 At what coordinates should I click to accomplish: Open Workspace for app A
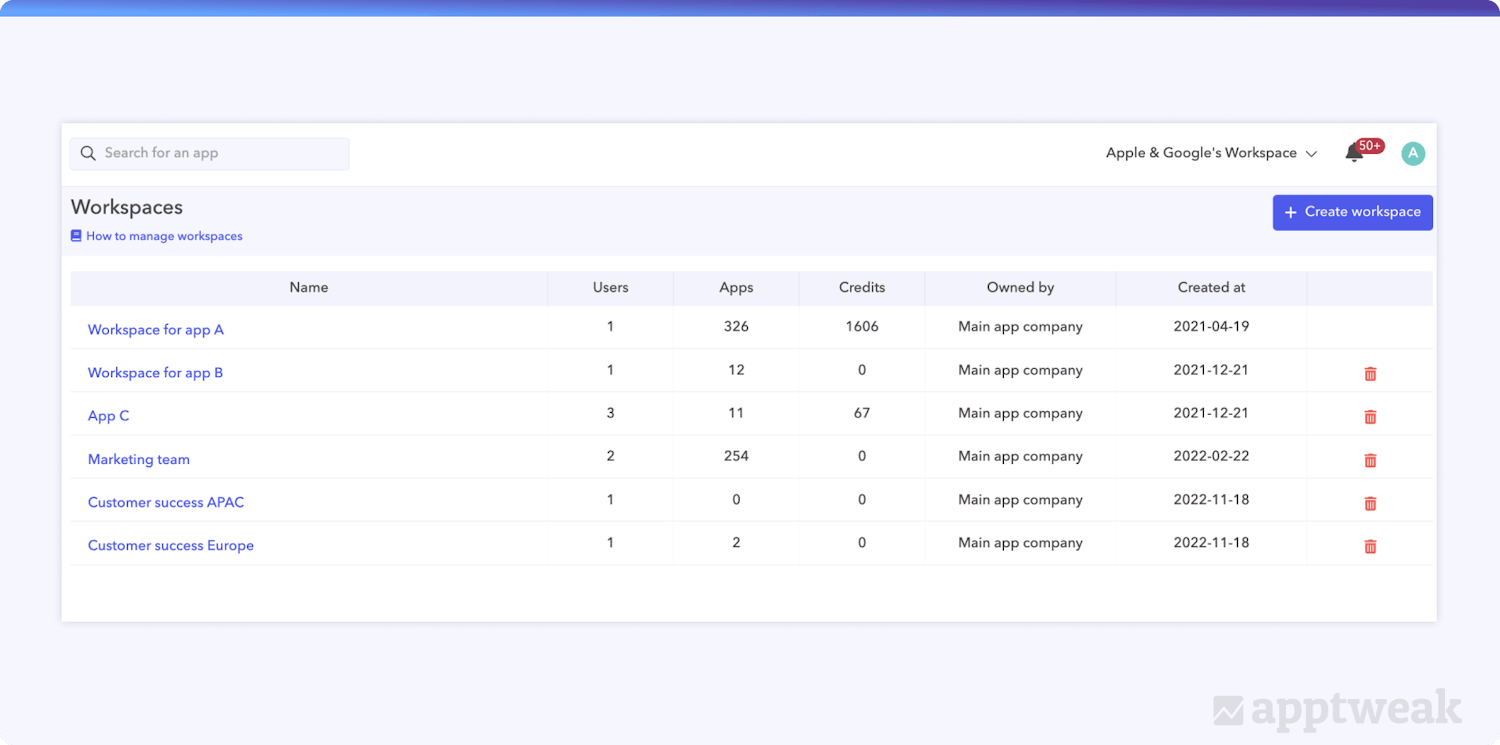156,330
